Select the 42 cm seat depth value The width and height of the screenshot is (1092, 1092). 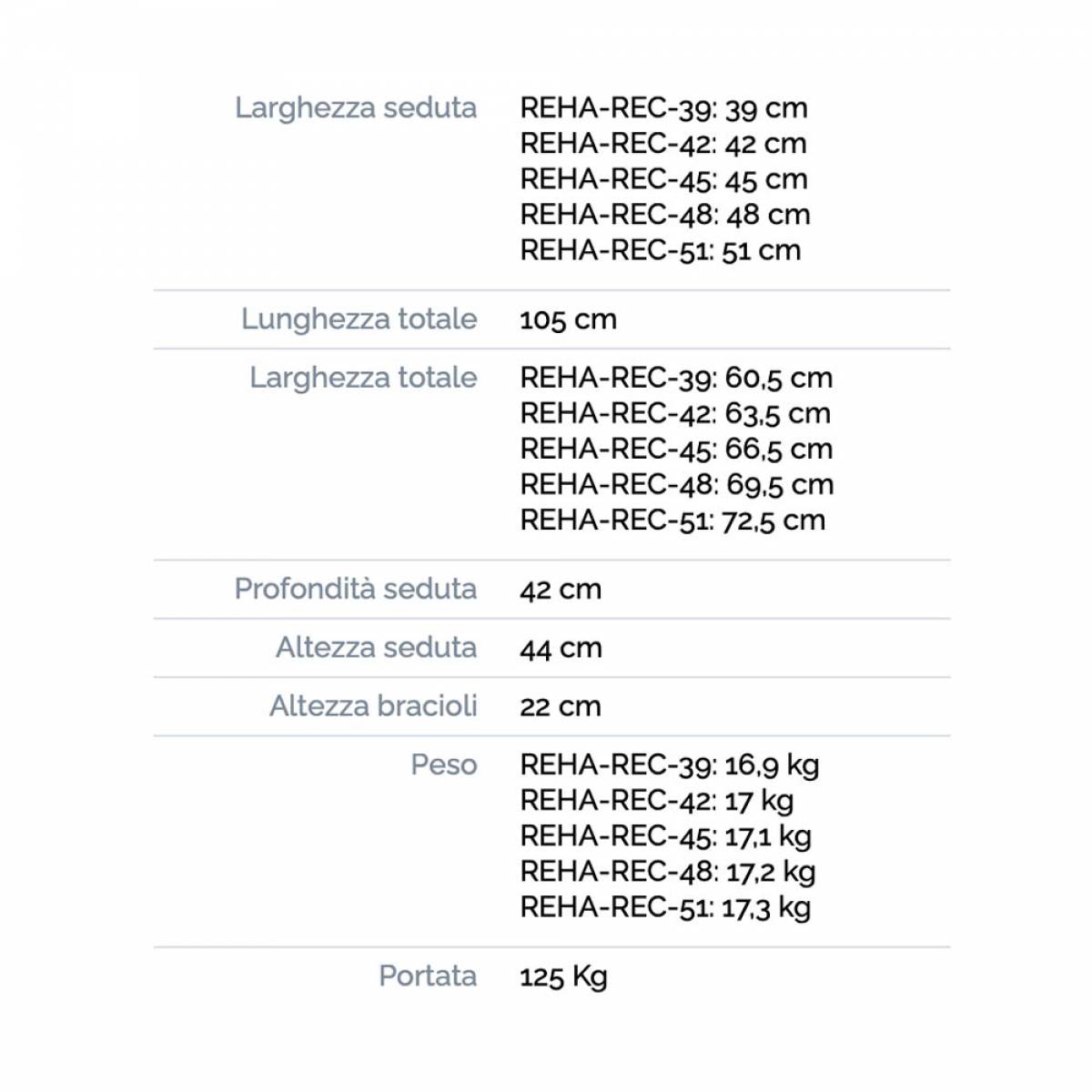tap(561, 590)
